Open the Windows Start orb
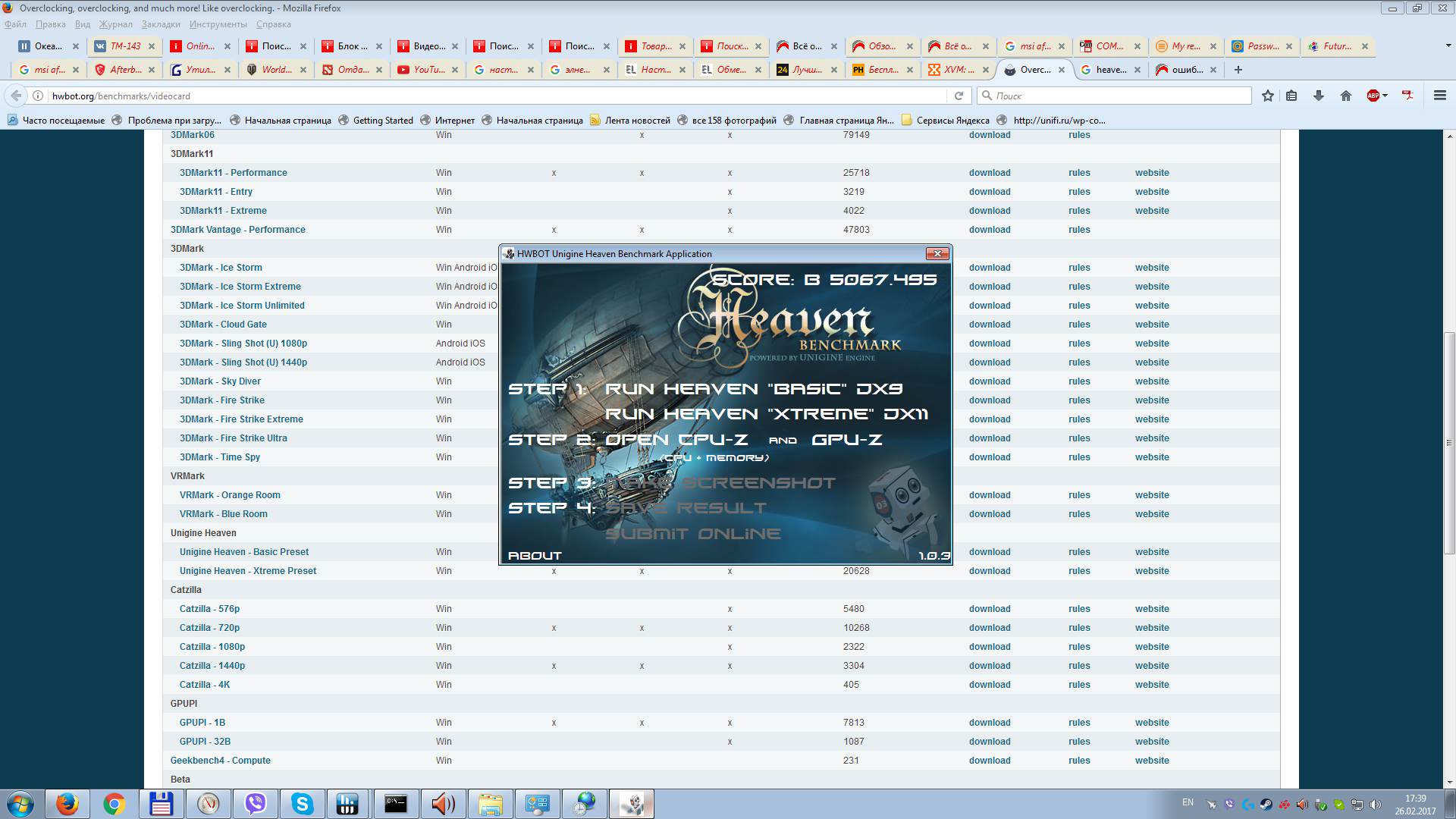Viewport: 1456px width, 819px height. (20, 804)
